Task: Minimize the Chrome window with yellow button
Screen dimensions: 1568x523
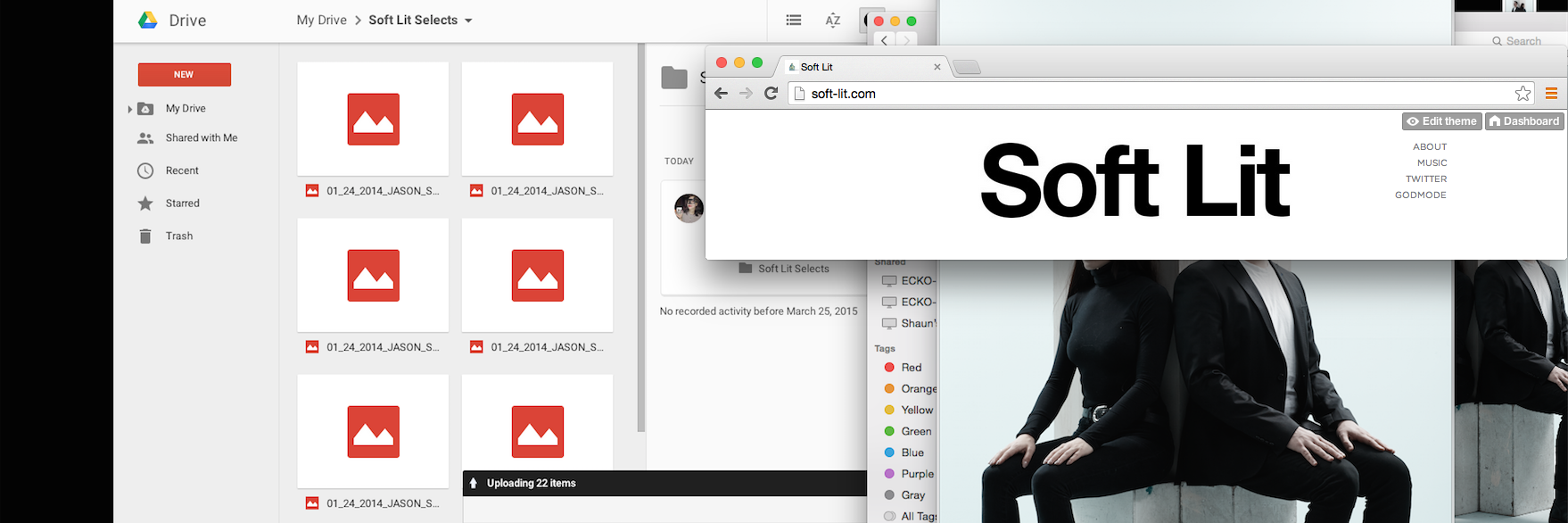Action: 739,62
